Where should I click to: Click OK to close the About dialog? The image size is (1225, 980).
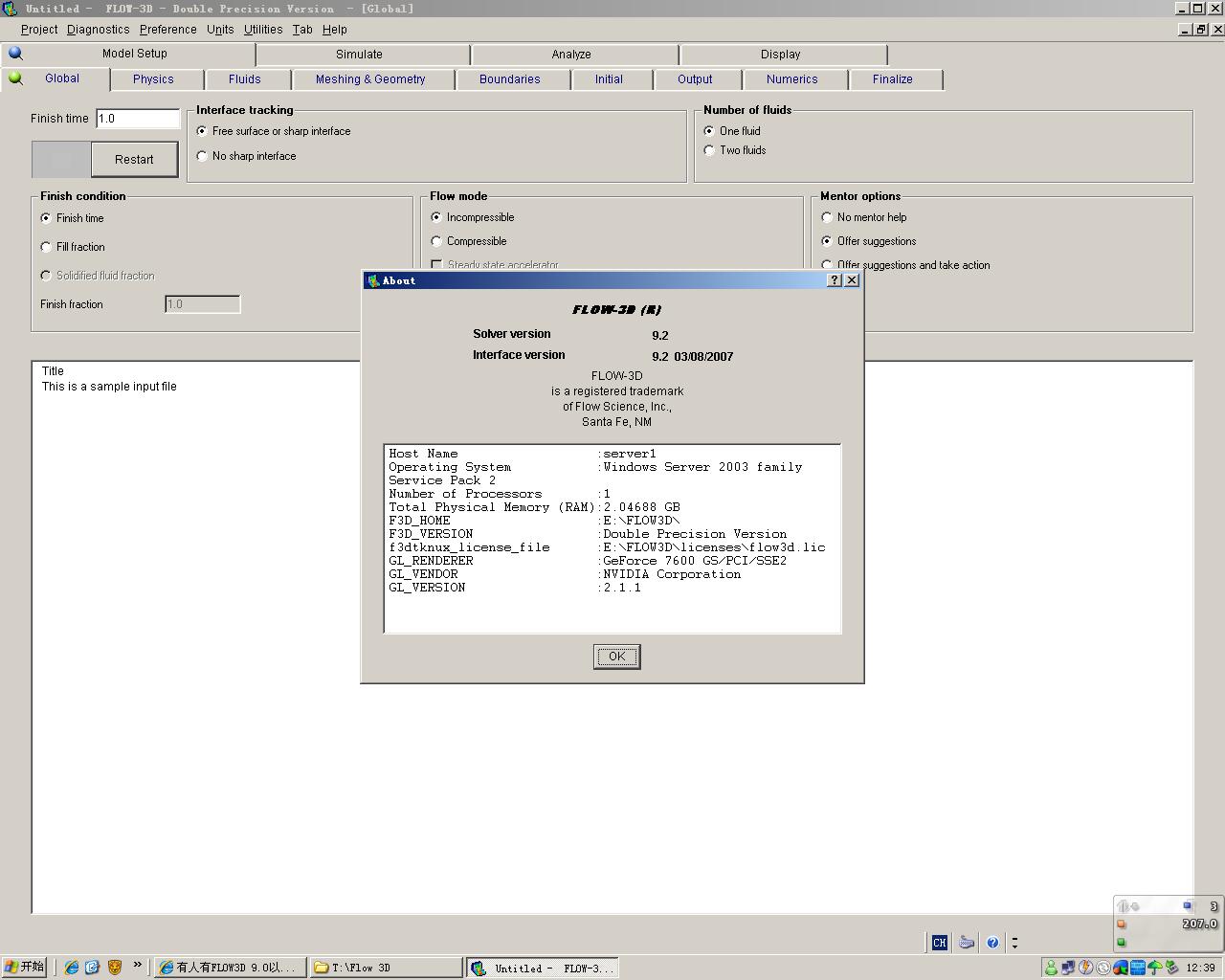(x=616, y=657)
